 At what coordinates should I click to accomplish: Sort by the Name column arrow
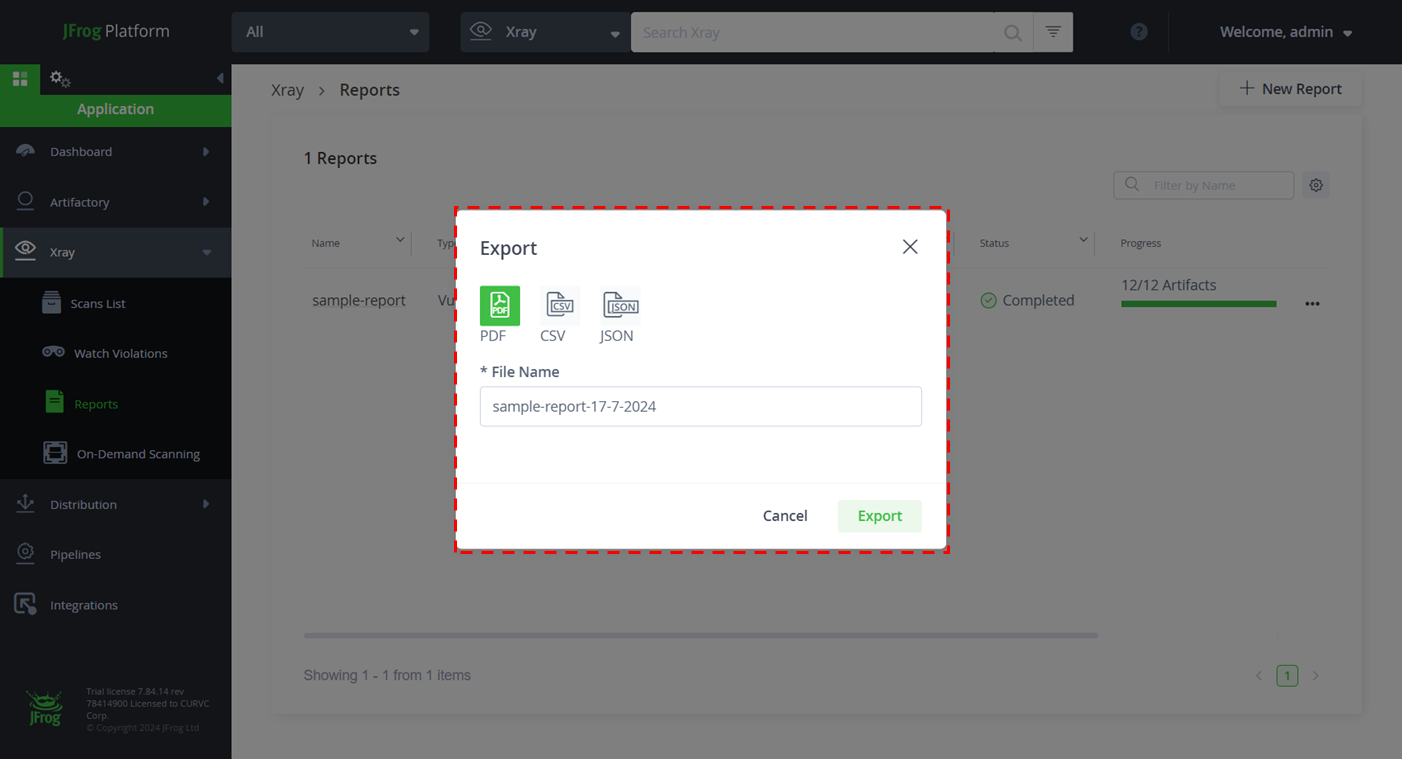(x=400, y=240)
